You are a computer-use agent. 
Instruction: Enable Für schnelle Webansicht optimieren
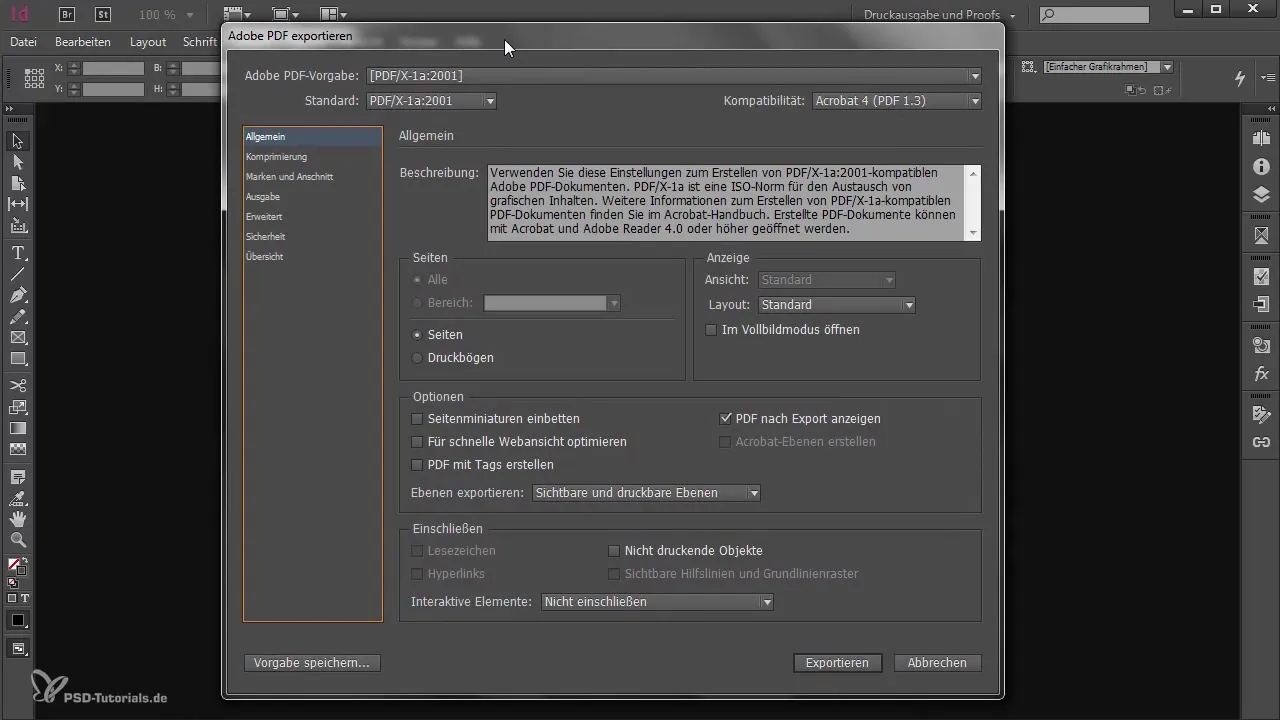(418, 442)
